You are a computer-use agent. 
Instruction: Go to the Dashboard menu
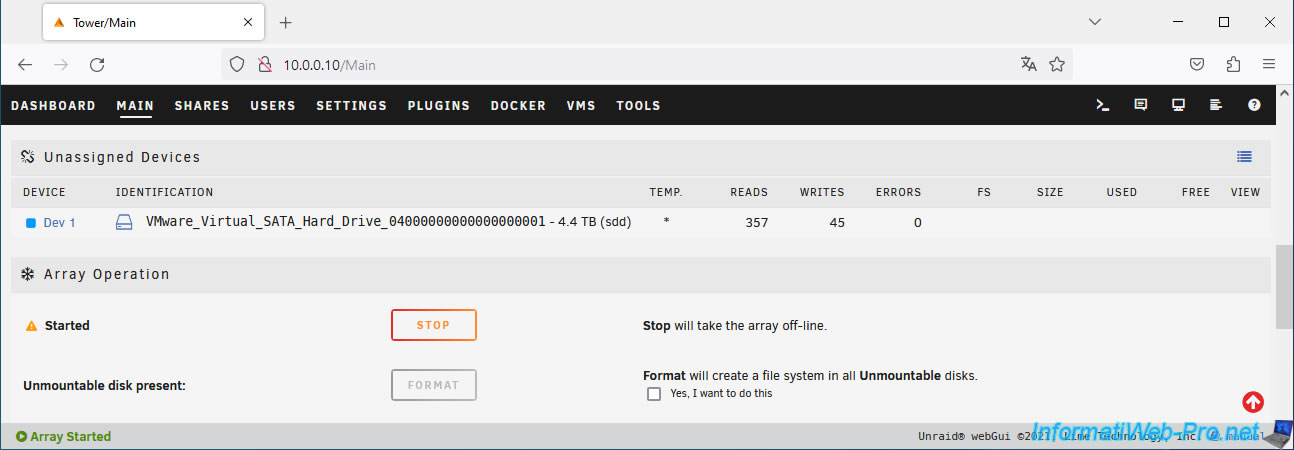point(53,106)
